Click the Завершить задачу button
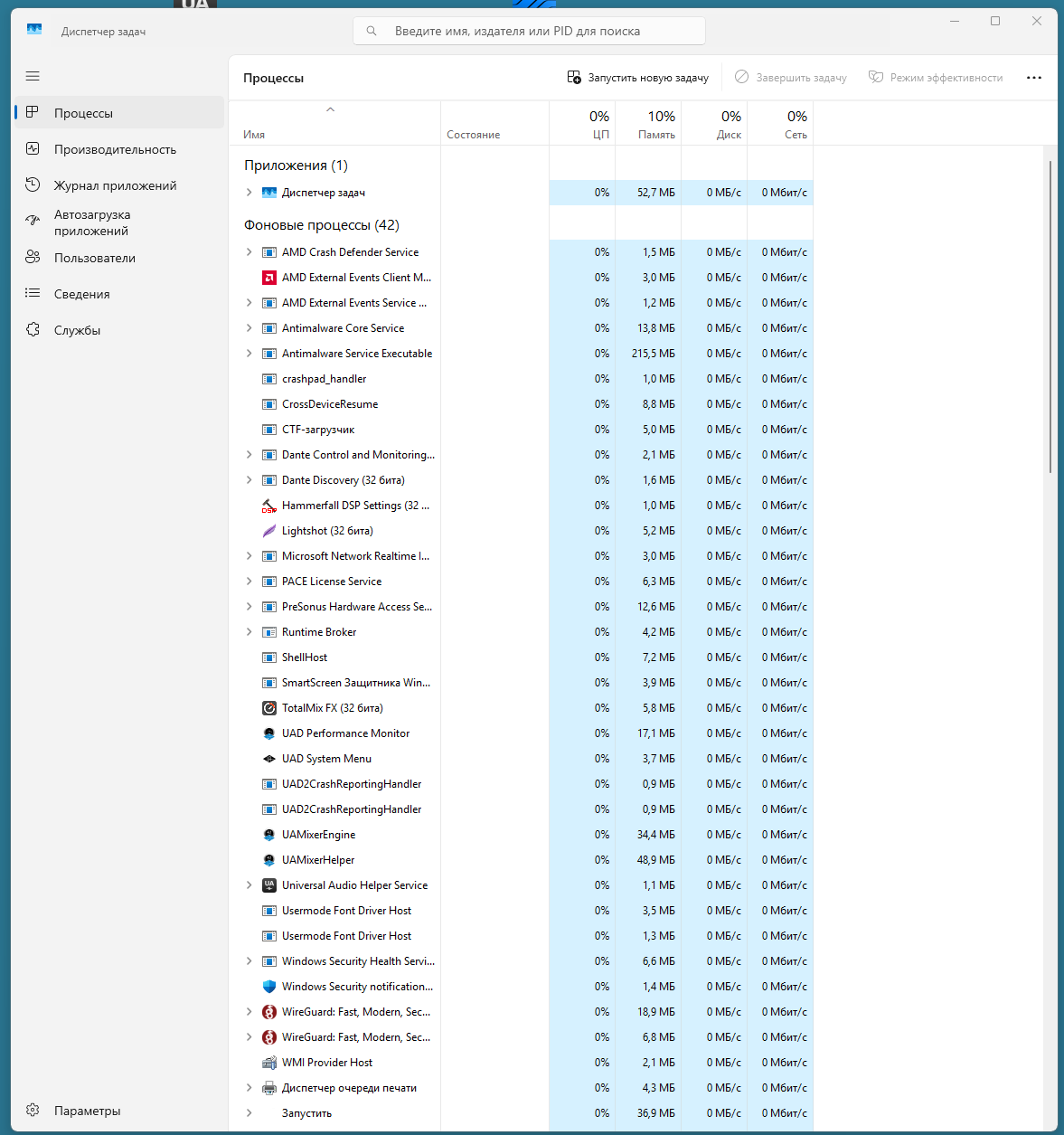Image resolution: width=1064 pixels, height=1135 pixels. (x=791, y=78)
